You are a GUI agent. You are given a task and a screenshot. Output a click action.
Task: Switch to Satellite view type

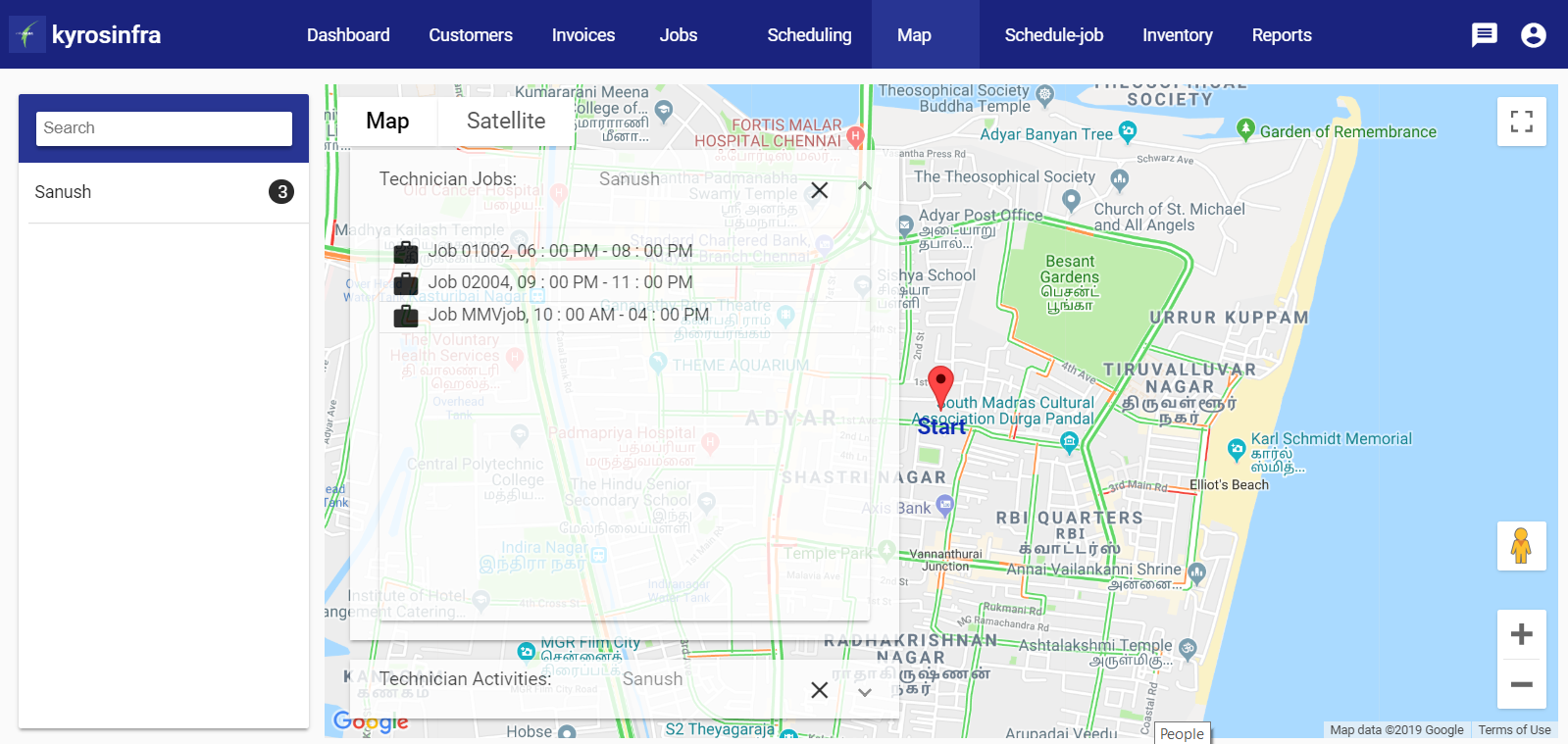click(x=506, y=122)
